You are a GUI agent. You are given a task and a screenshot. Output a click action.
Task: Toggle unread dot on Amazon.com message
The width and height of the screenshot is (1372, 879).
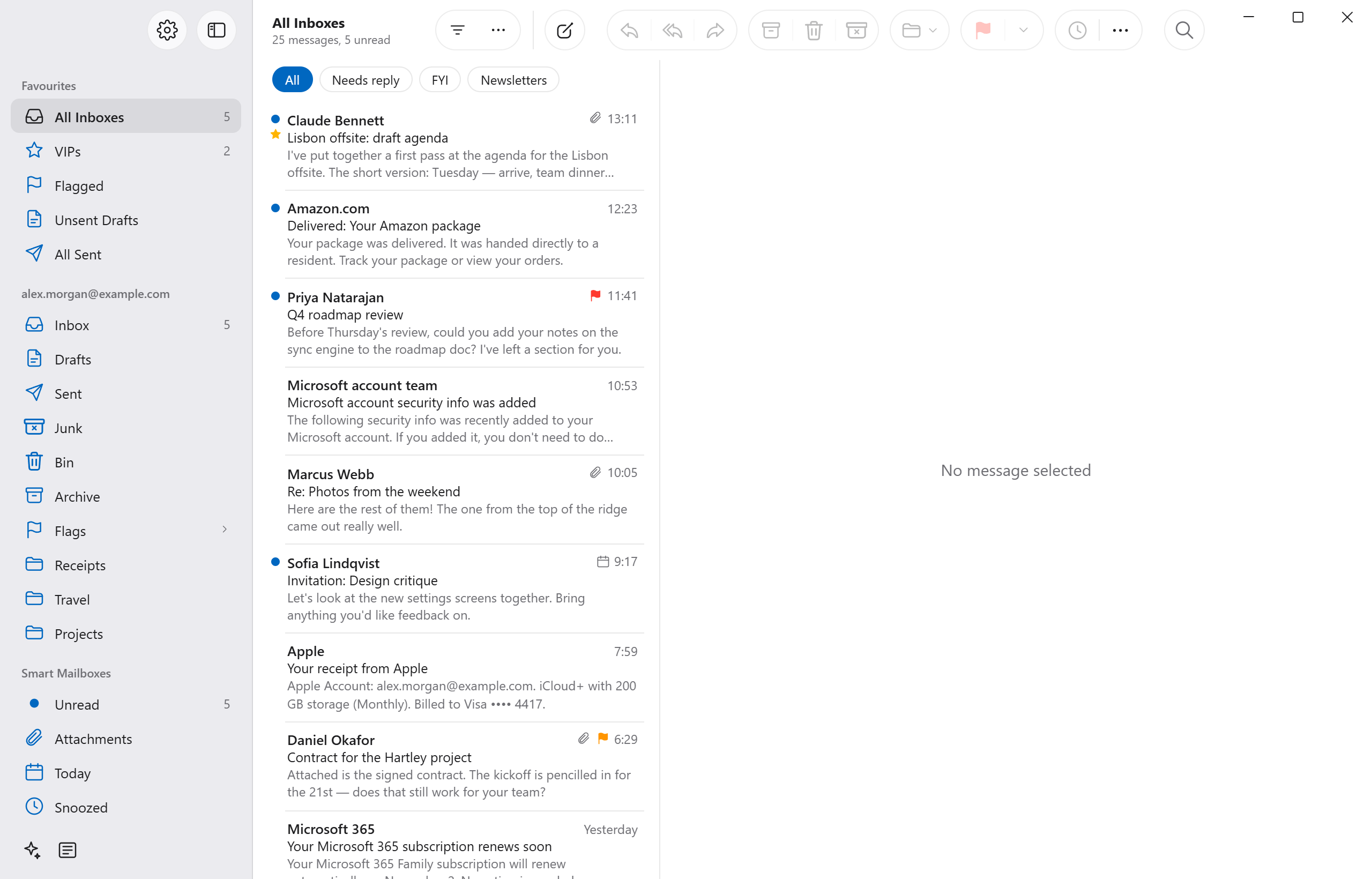(x=275, y=208)
